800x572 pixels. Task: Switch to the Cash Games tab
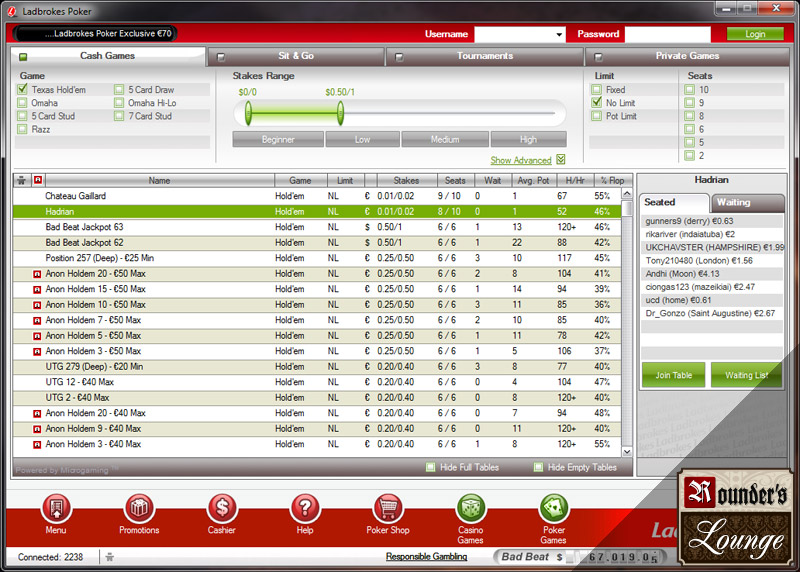[x=108, y=56]
